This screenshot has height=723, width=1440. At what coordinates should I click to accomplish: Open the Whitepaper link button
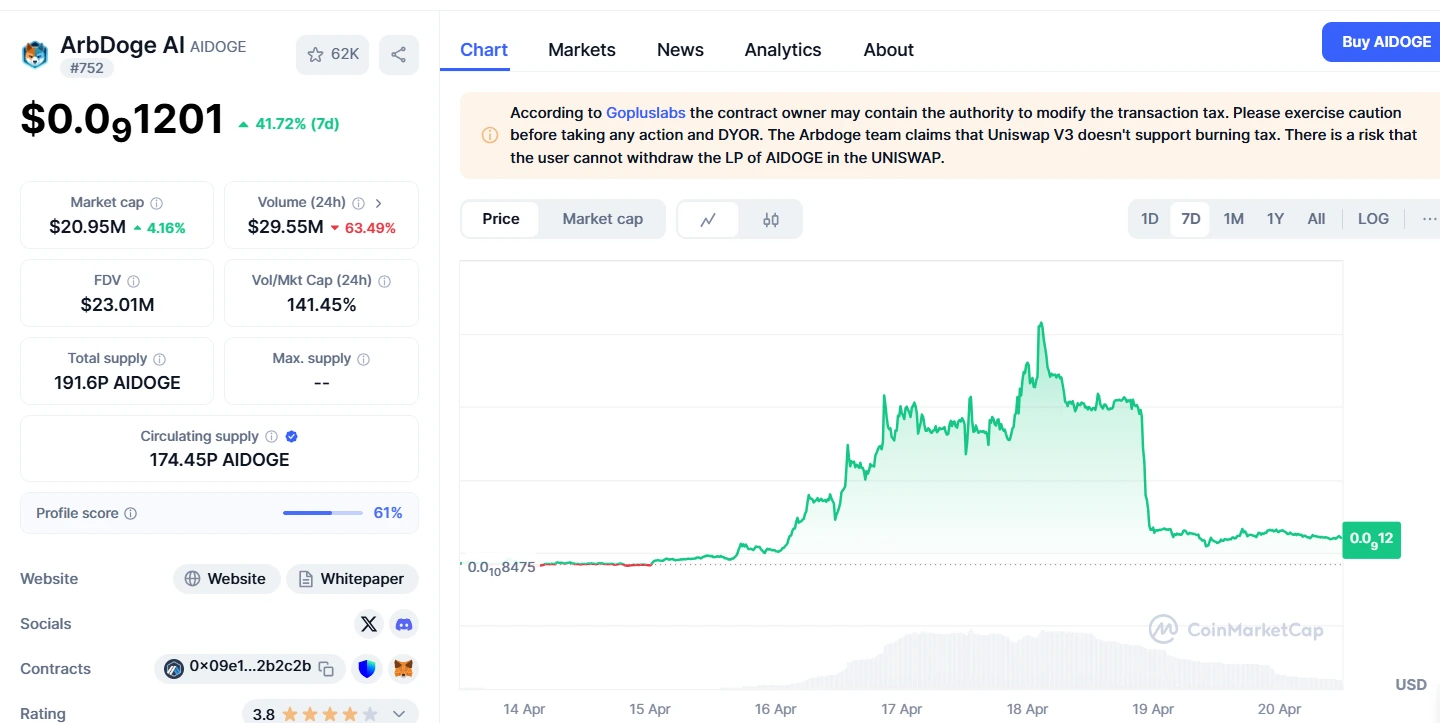click(x=352, y=579)
